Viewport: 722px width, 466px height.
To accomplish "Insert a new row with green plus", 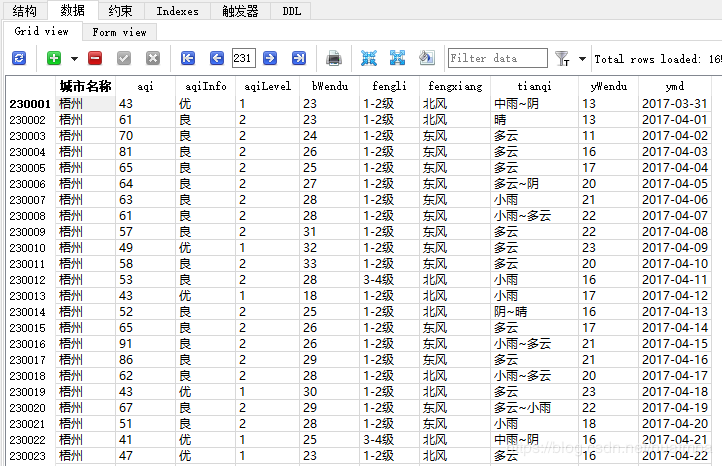I will pos(54,58).
